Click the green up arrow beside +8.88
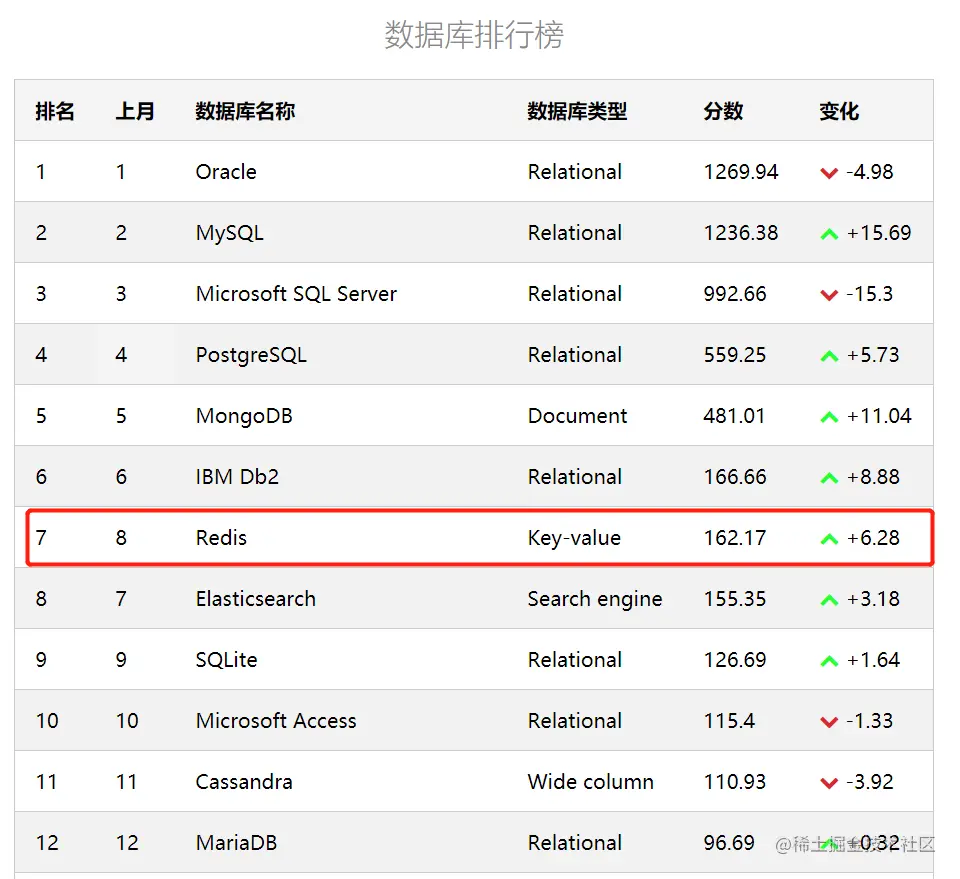The image size is (960, 879). point(829,477)
